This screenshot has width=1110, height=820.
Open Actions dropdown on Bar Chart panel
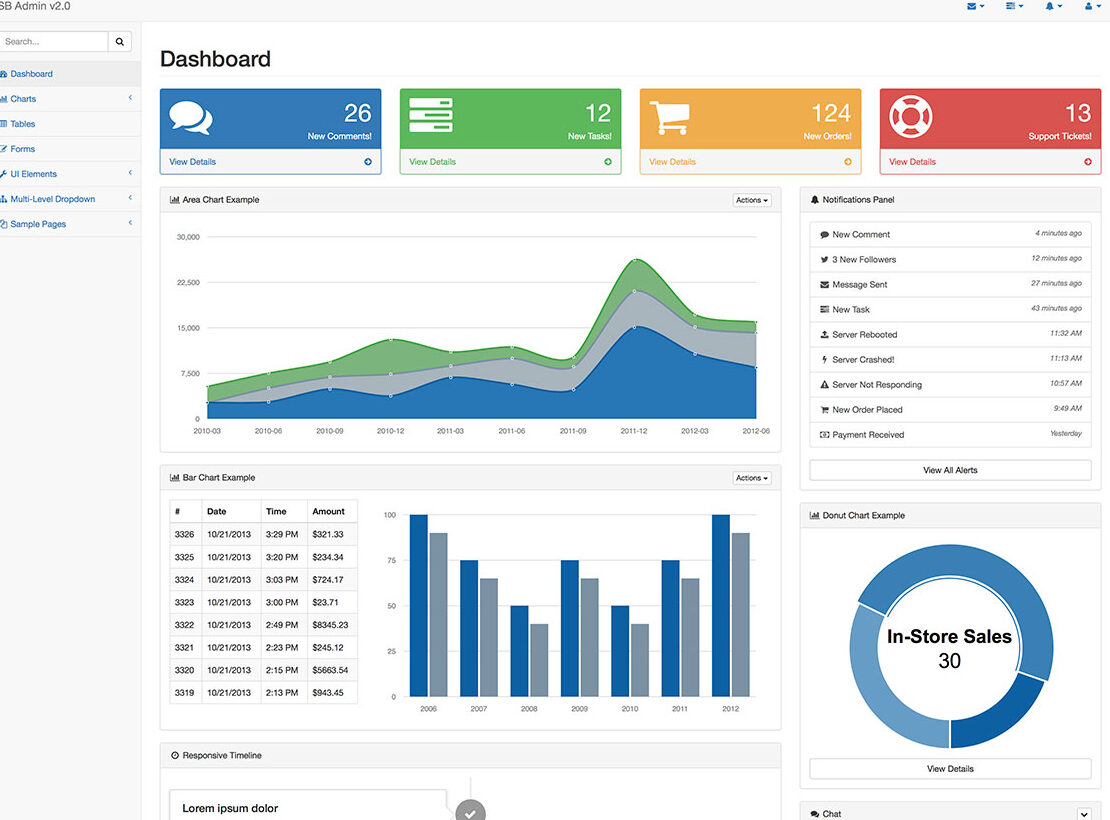click(x=751, y=478)
